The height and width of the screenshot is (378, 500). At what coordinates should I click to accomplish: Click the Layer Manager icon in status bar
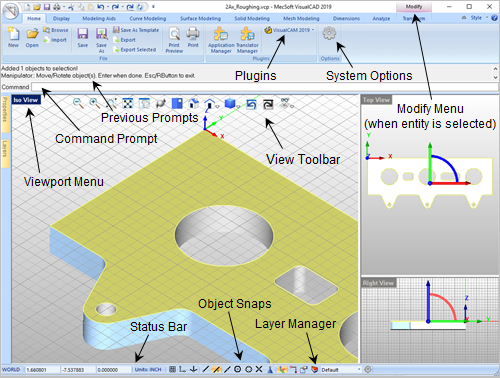314,369
